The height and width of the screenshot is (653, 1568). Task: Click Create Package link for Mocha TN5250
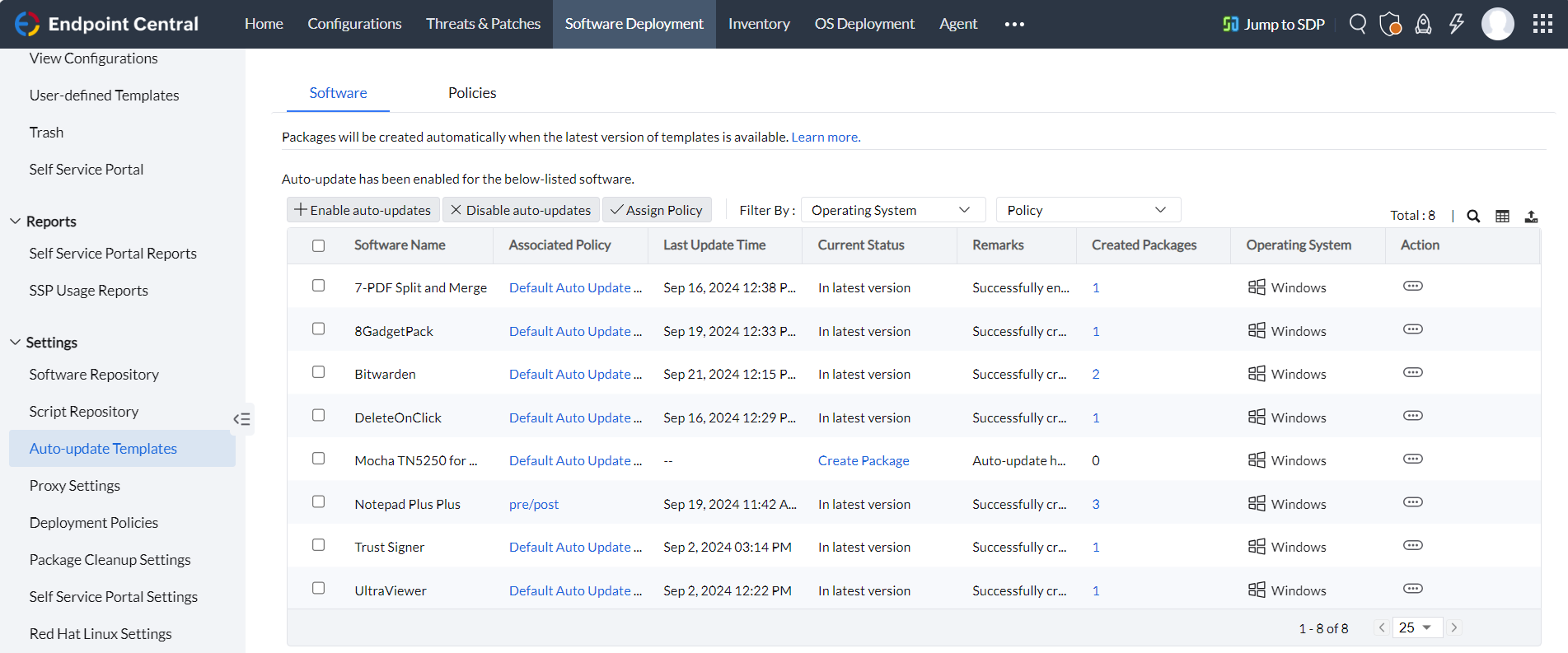(x=863, y=460)
